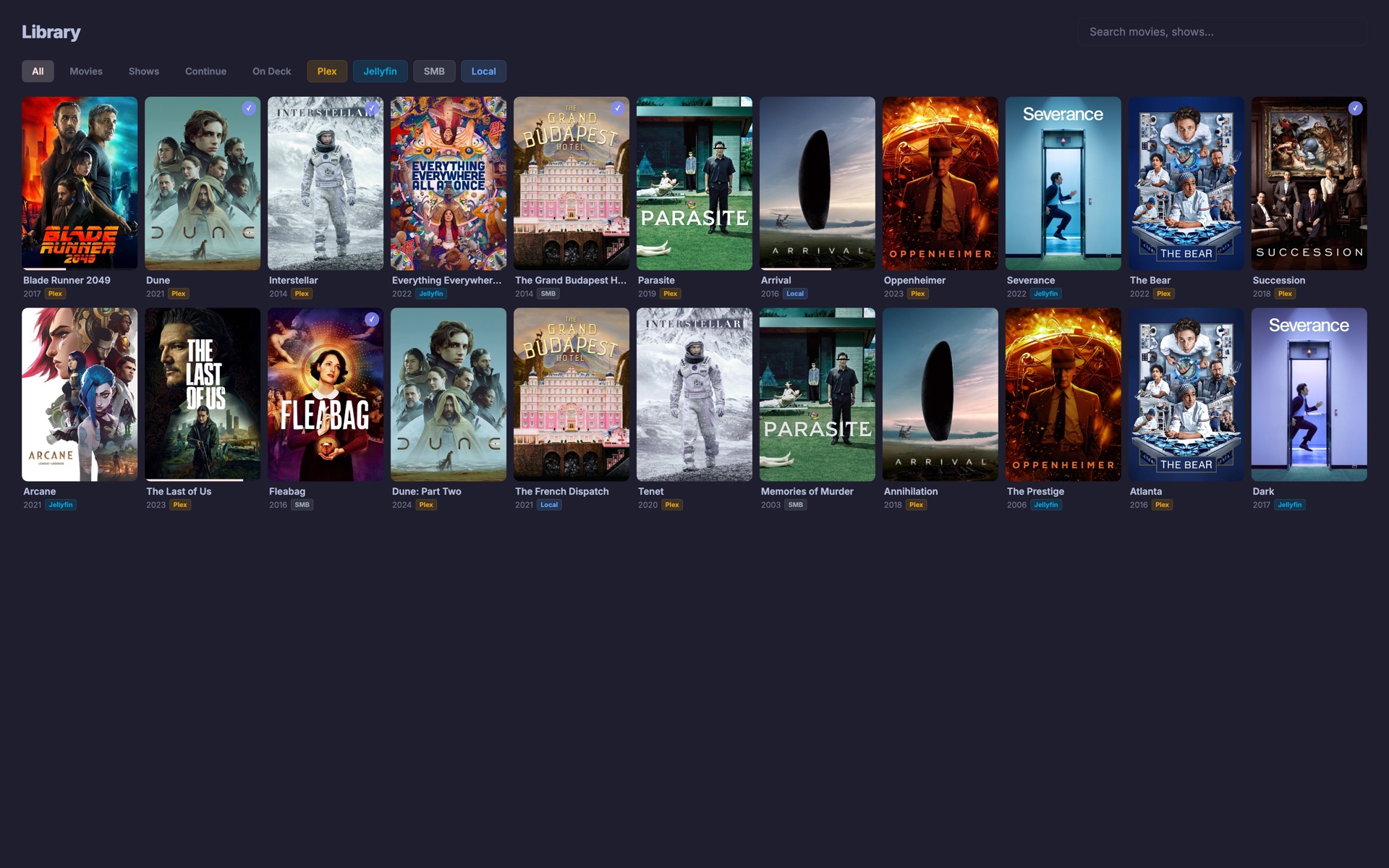This screenshot has height=868, width=1389.
Task: Switch to the Movies tab
Action: tap(85, 71)
